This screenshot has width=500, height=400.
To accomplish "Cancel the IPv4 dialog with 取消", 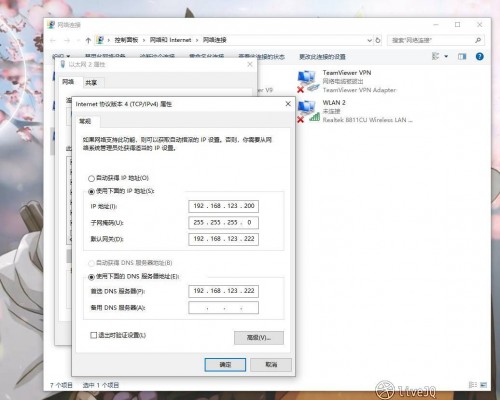I will [x=271, y=365].
